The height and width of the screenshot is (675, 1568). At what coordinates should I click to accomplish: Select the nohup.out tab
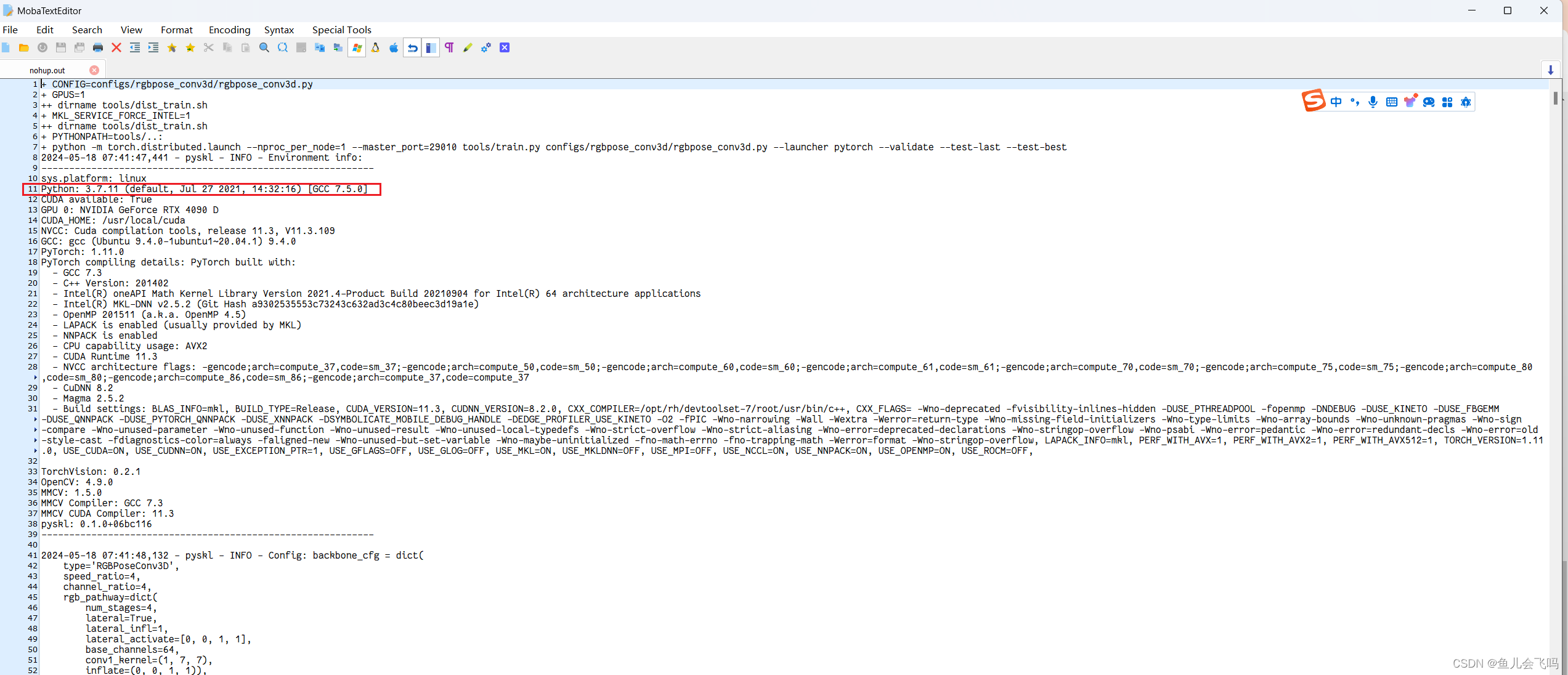[x=47, y=70]
